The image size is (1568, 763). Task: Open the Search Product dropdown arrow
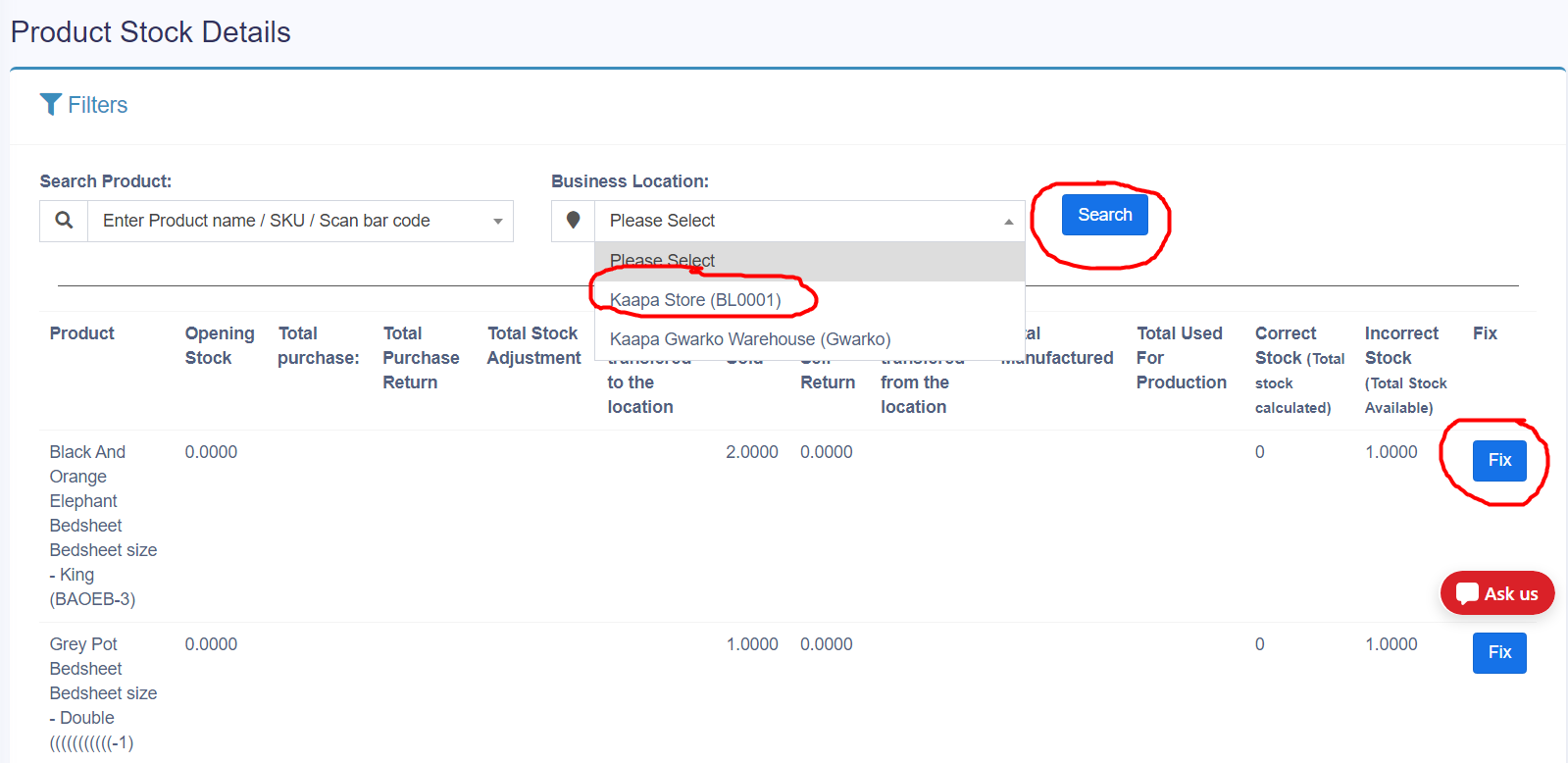[497, 222]
